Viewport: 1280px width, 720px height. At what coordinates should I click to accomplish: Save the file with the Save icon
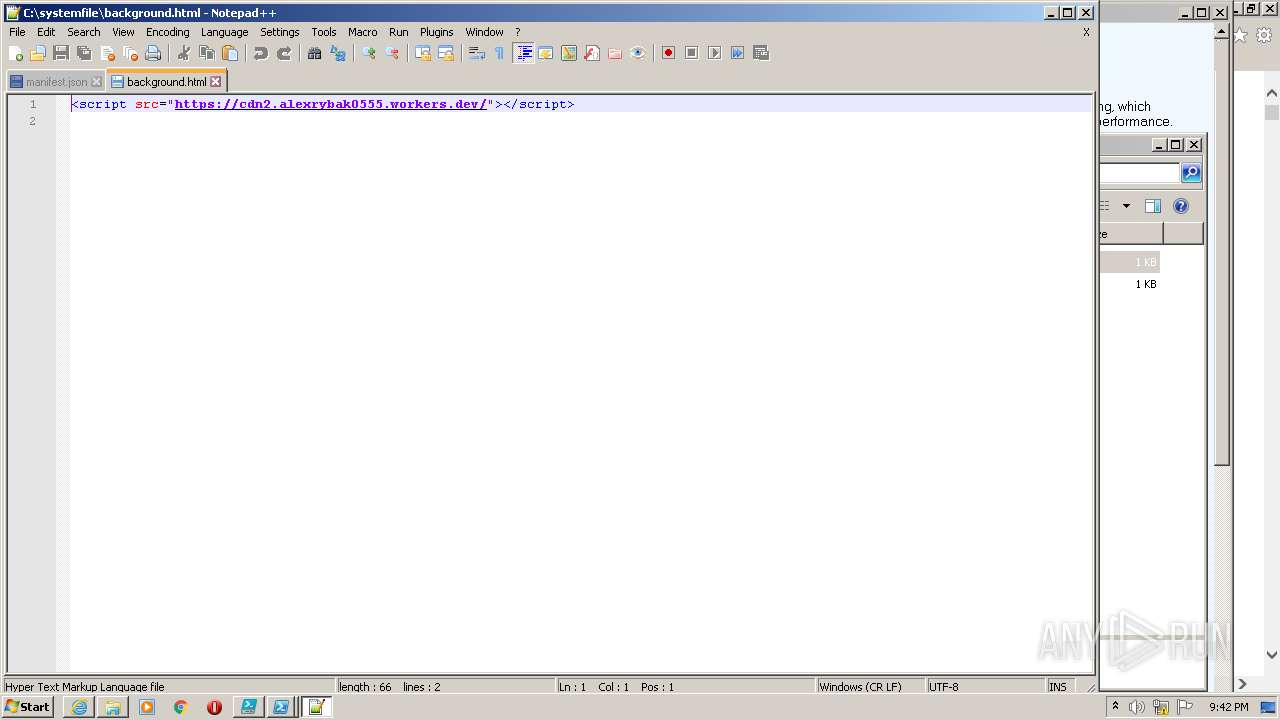pos(61,53)
